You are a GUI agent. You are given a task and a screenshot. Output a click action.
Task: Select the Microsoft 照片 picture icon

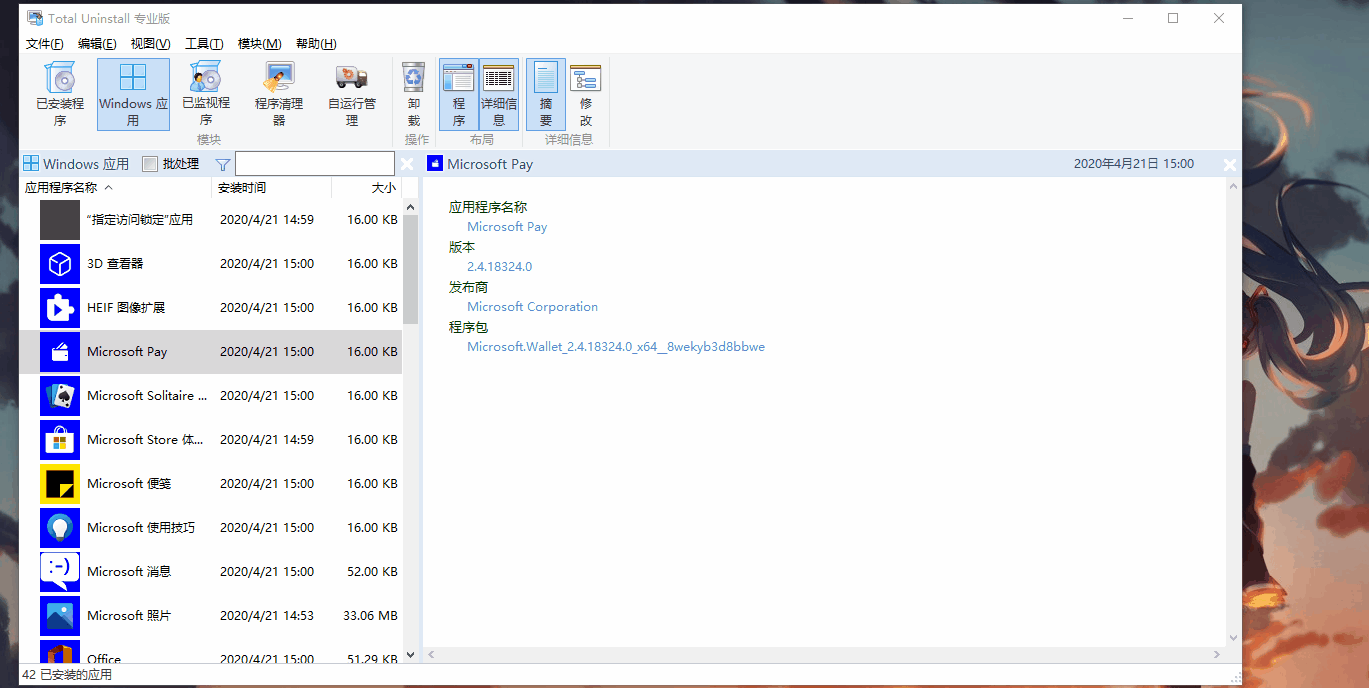(x=60, y=616)
